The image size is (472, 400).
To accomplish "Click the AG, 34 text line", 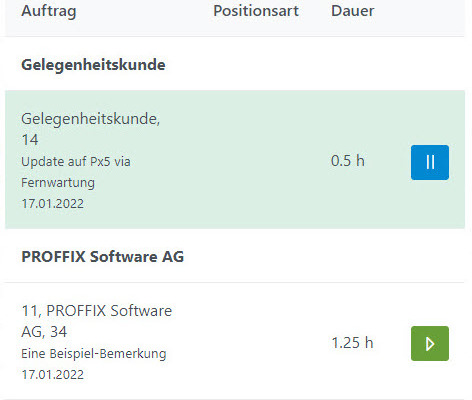I will 44,332.
